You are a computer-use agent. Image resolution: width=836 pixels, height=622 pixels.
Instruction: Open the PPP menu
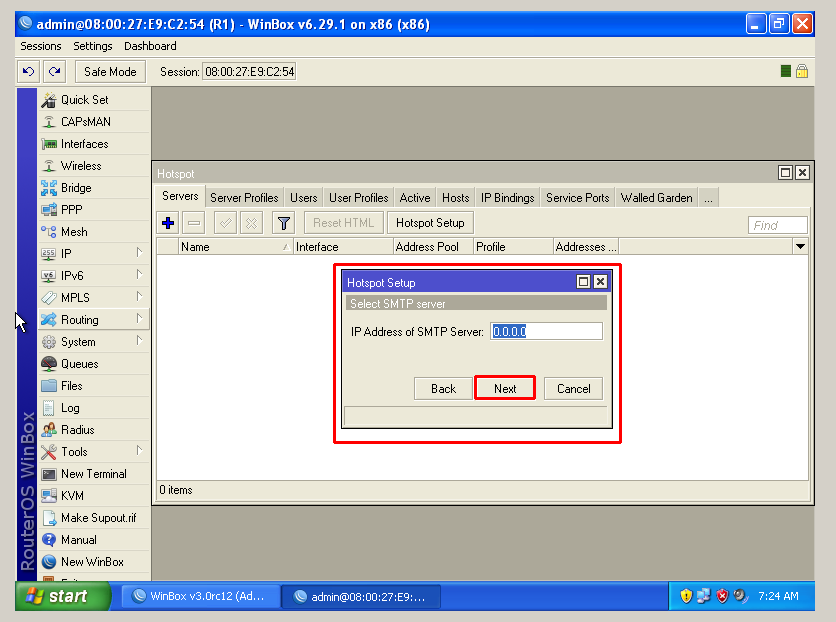tap(94, 209)
